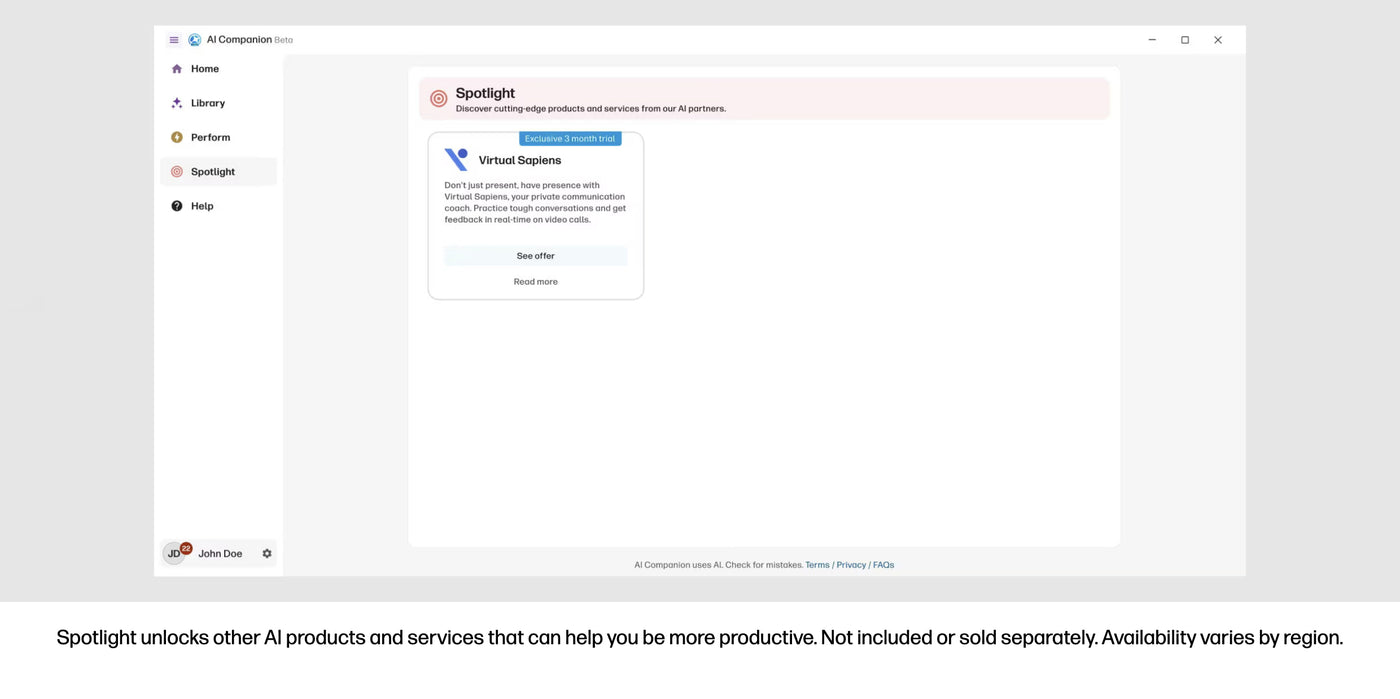1400x699 pixels.
Task: Click 'AI Companion uses AI' disclaimer text
Action: click(718, 565)
